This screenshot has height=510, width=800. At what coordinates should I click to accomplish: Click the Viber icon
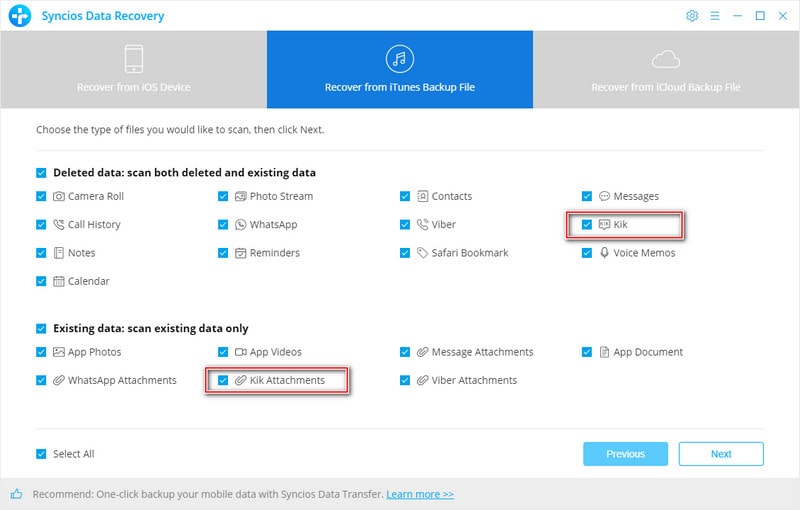[x=422, y=224]
